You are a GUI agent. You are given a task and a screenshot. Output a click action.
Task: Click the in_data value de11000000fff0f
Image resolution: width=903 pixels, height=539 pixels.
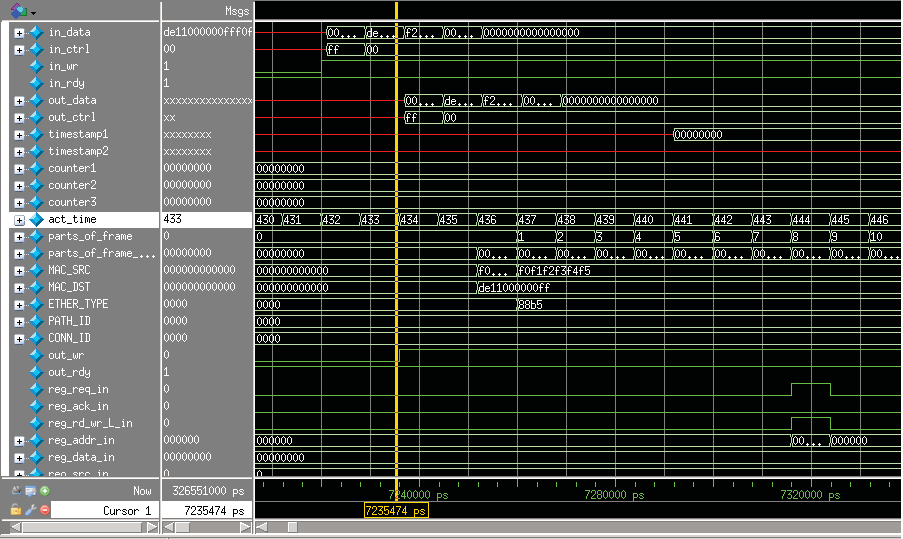pyautogui.click(x=207, y=32)
